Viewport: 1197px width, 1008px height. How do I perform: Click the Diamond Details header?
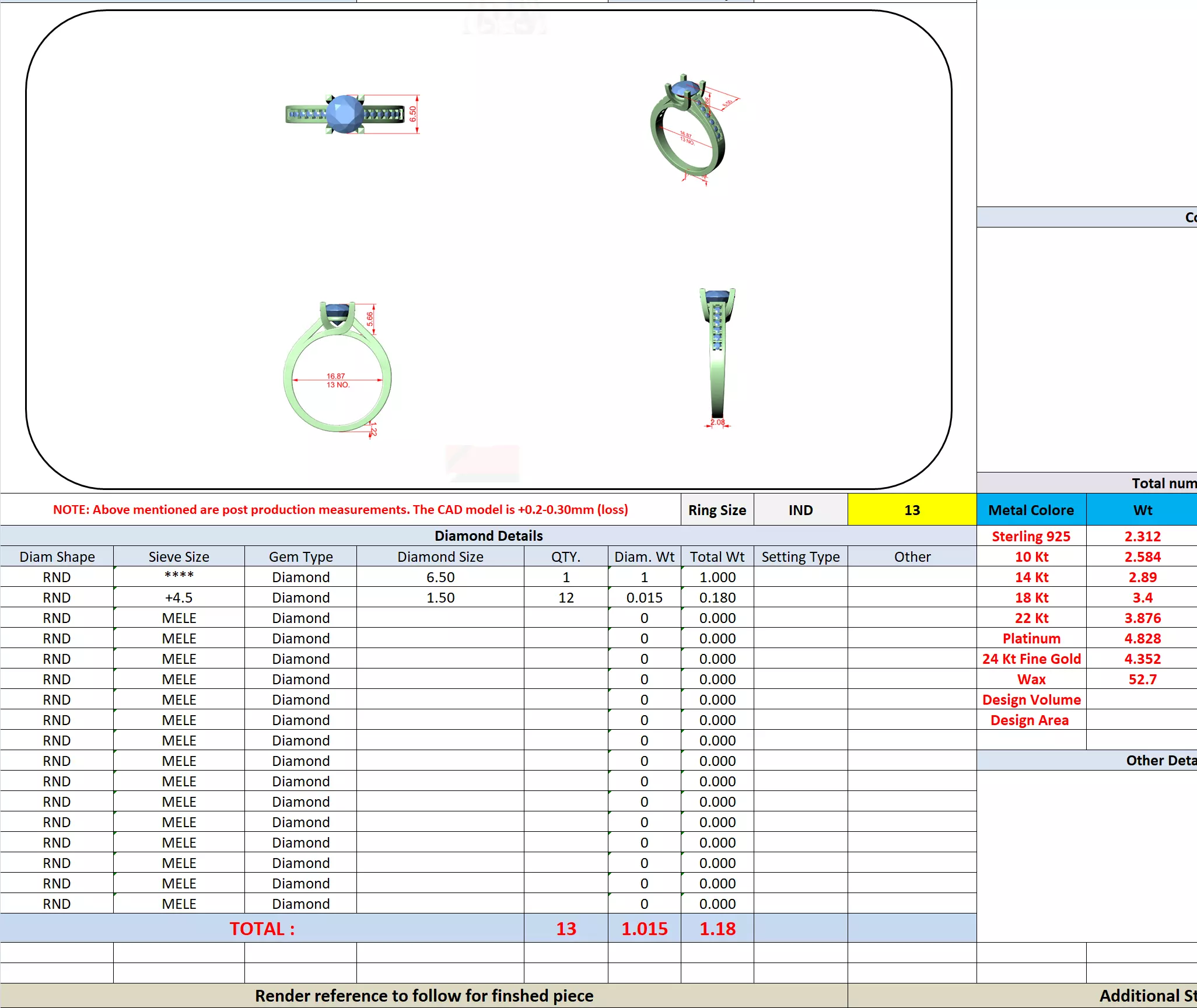tap(488, 535)
